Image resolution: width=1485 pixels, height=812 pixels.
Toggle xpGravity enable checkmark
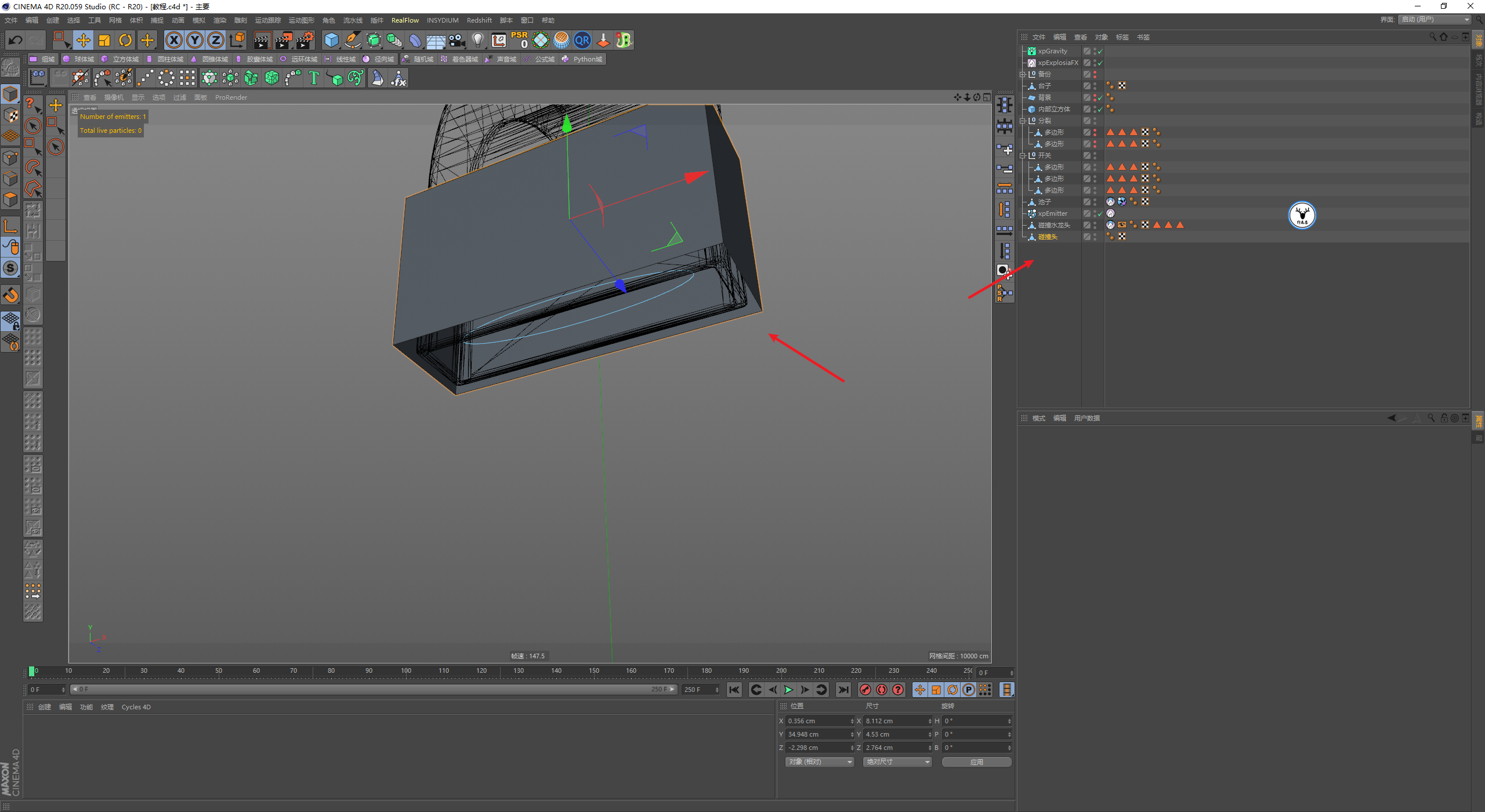(x=1100, y=51)
